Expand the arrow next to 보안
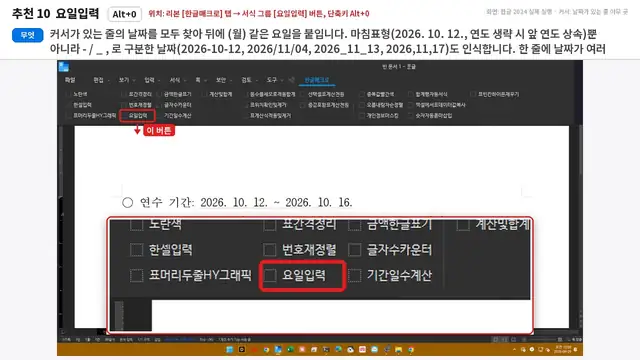 [x=231, y=80]
